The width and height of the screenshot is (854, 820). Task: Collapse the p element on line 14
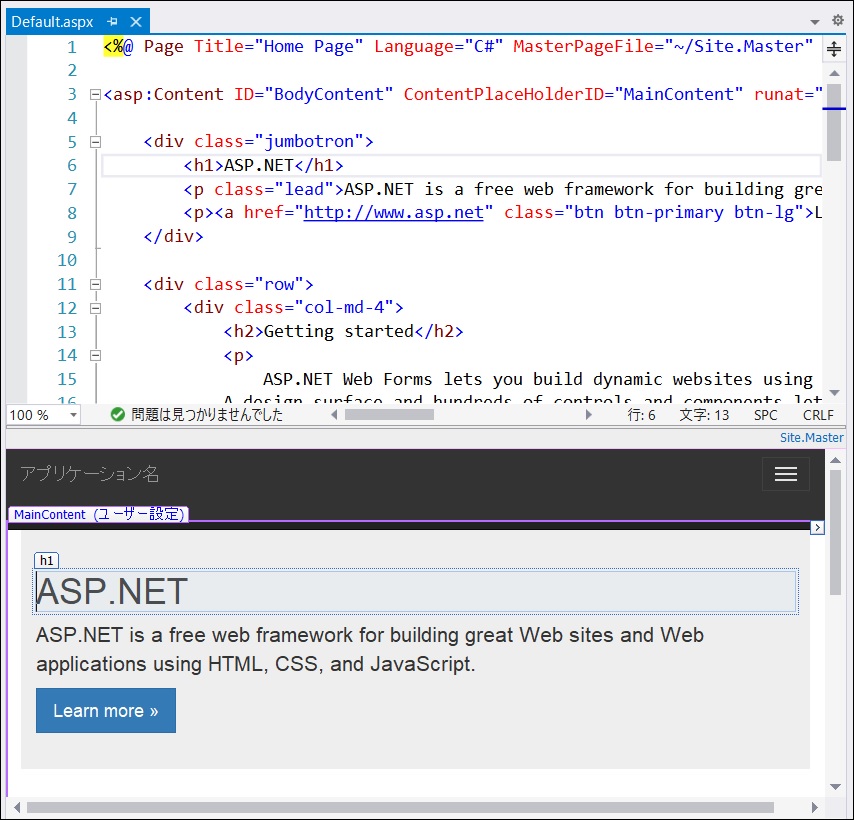click(95, 356)
